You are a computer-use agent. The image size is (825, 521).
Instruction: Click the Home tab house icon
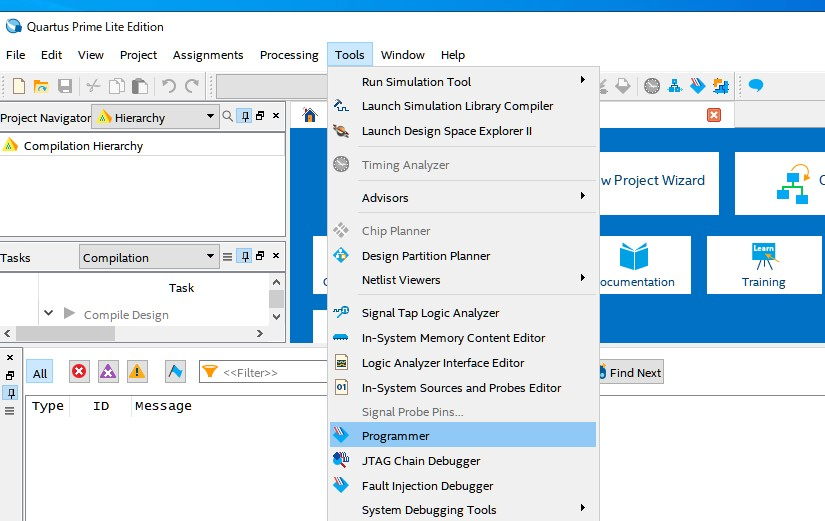pos(310,115)
